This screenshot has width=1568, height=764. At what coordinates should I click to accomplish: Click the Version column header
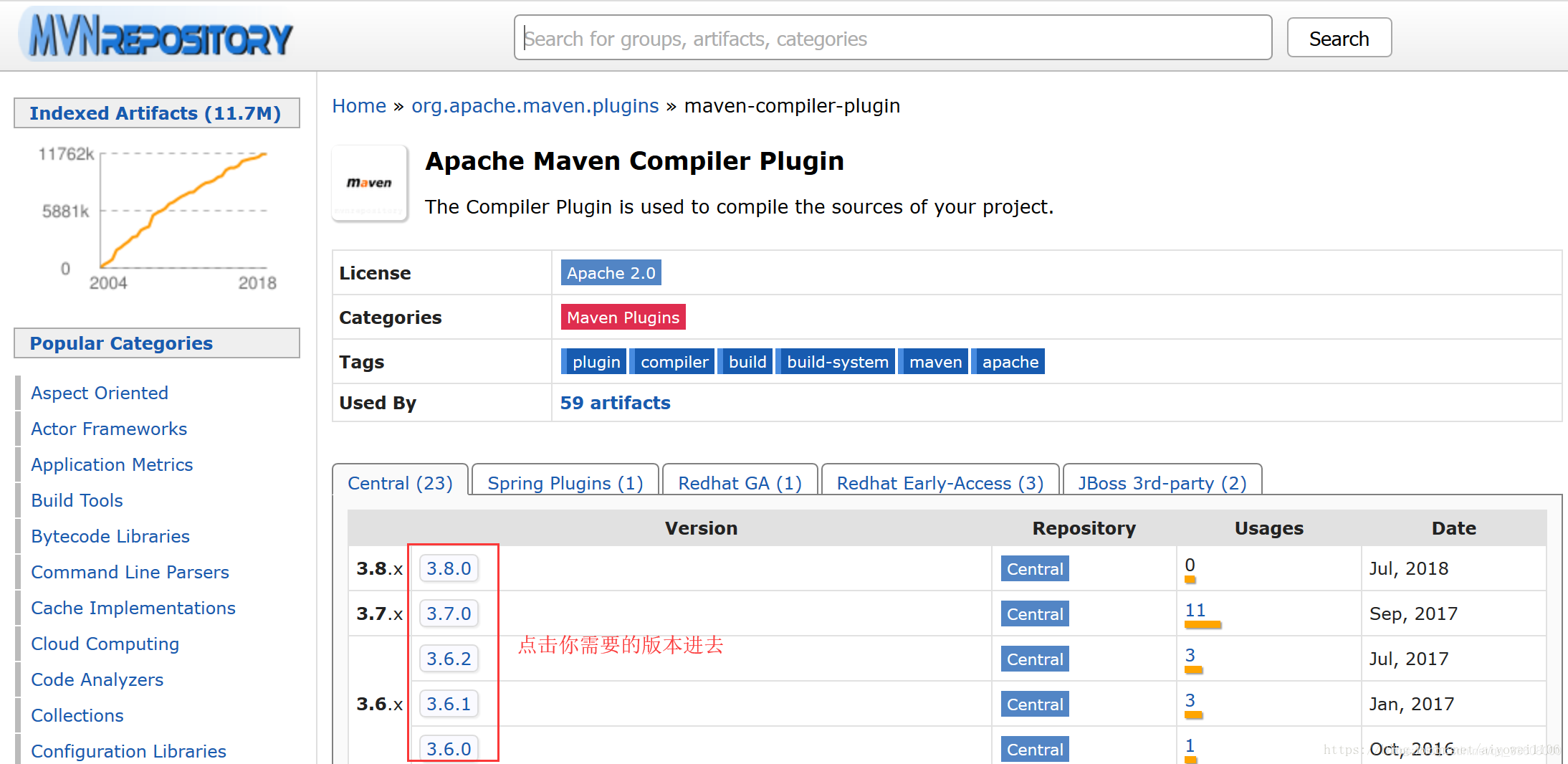pyautogui.click(x=701, y=528)
